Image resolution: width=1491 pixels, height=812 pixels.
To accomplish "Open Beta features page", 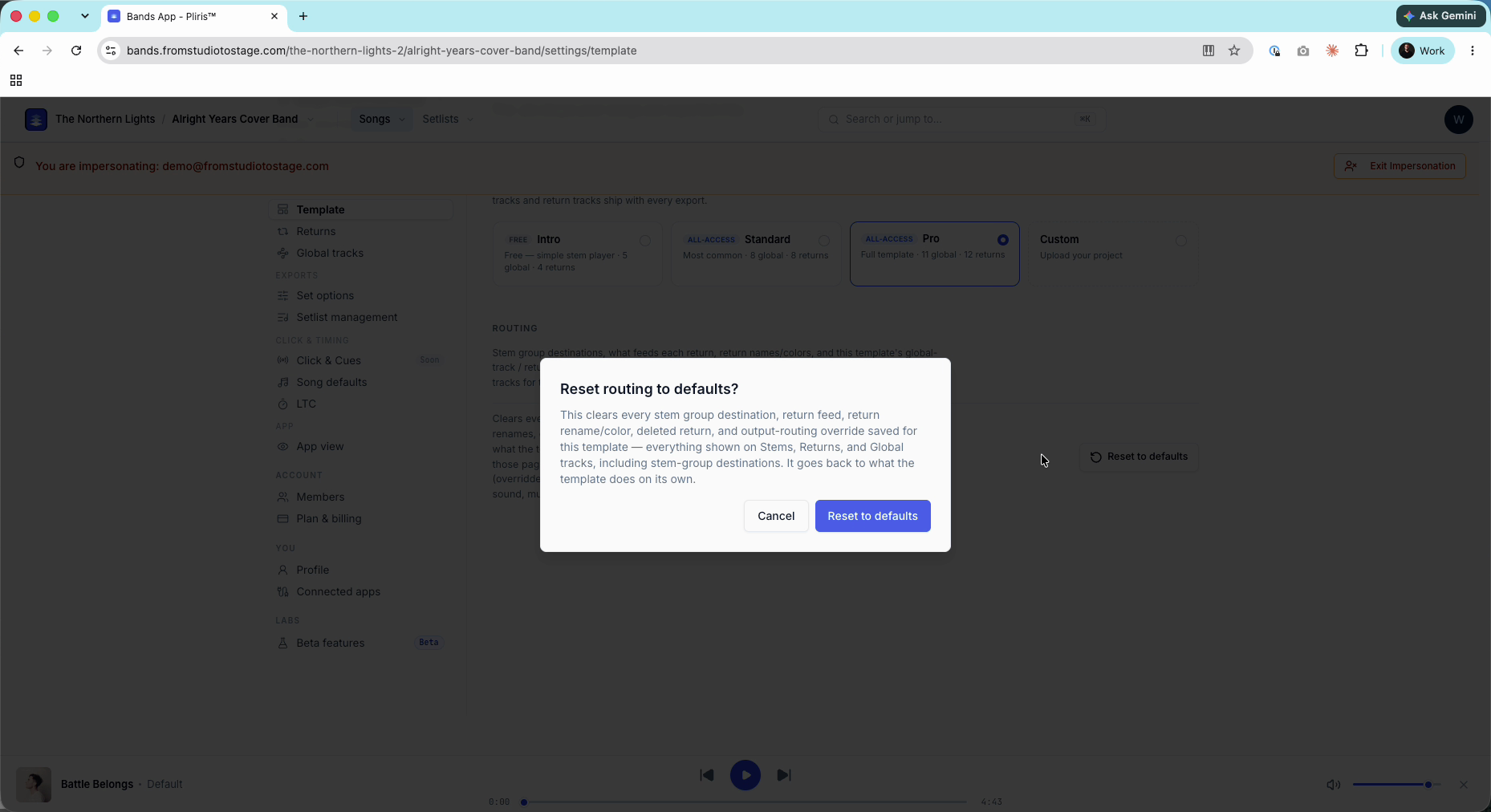I will pyautogui.click(x=361, y=643).
